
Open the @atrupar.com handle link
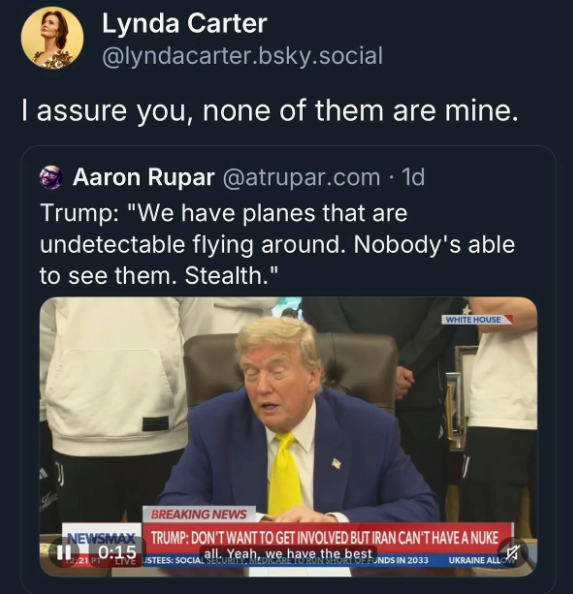click(x=301, y=177)
